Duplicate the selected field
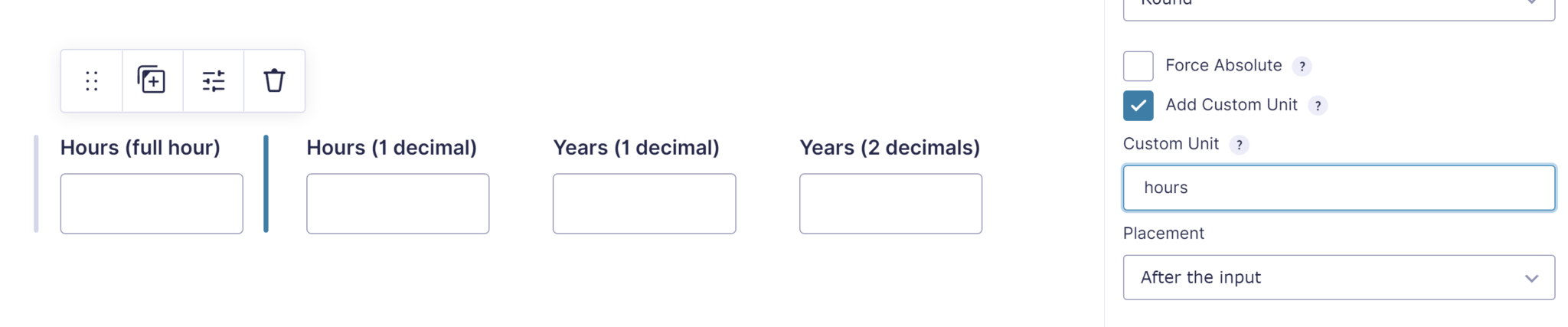Image resolution: width=1568 pixels, height=327 pixels. [x=152, y=80]
